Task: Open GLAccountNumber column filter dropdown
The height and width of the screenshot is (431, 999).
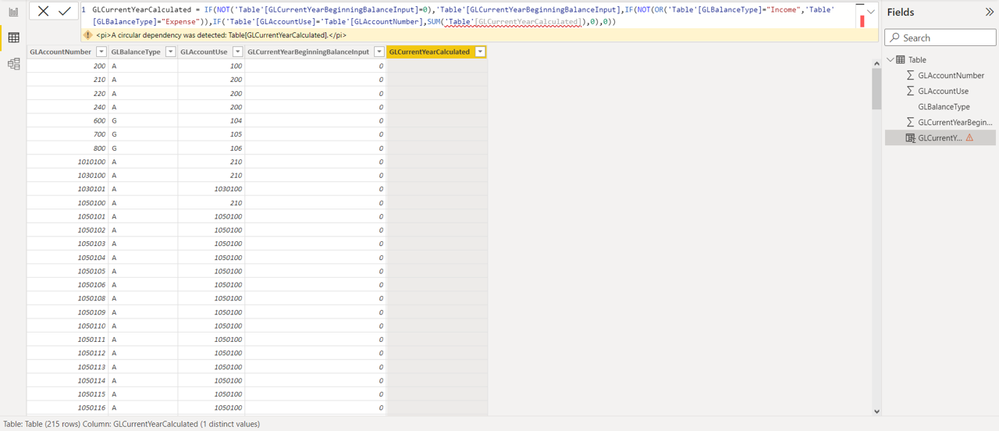Action: (x=101, y=52)
